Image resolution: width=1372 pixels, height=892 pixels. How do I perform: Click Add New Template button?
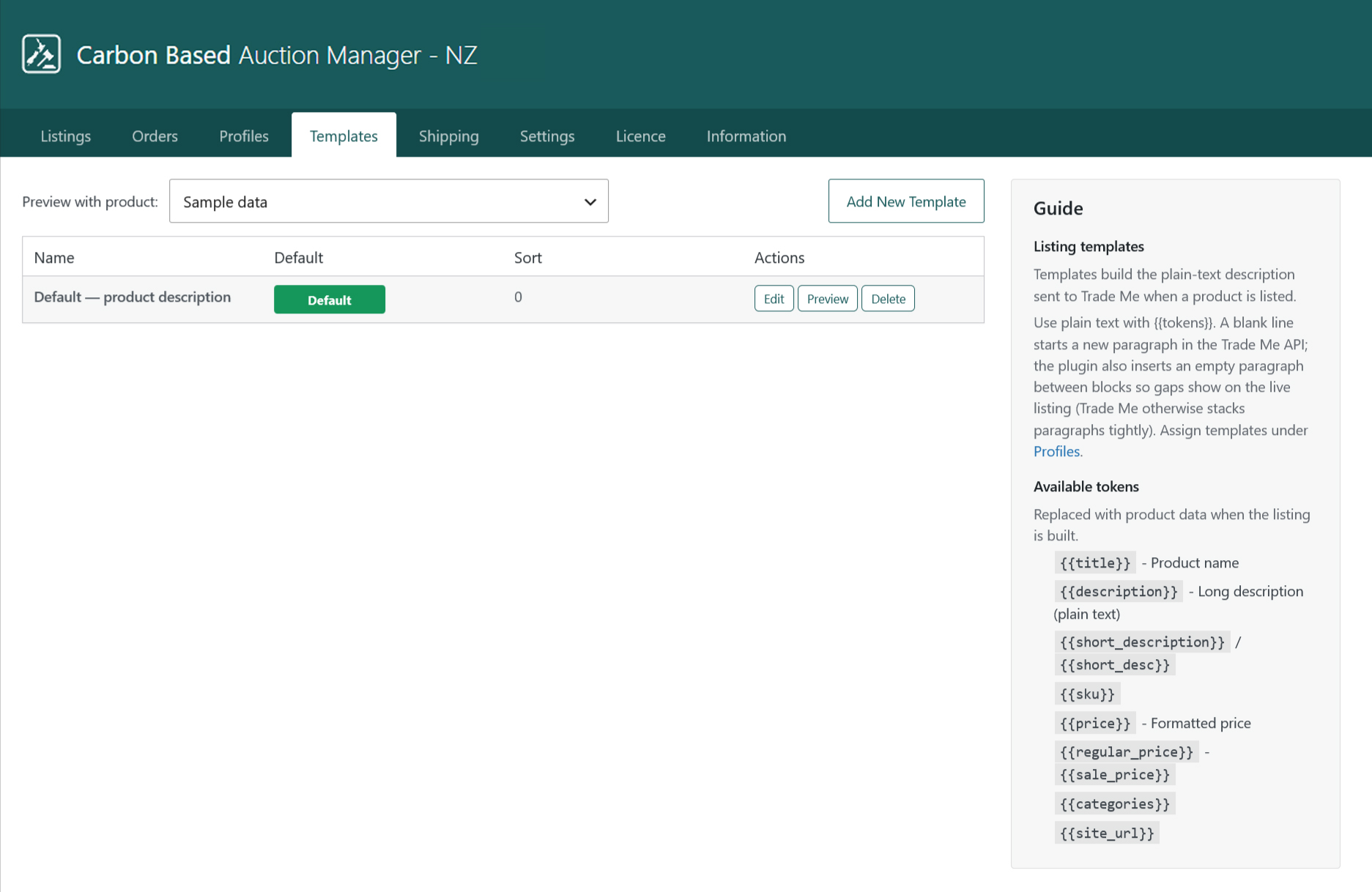[x=906, y=201]
